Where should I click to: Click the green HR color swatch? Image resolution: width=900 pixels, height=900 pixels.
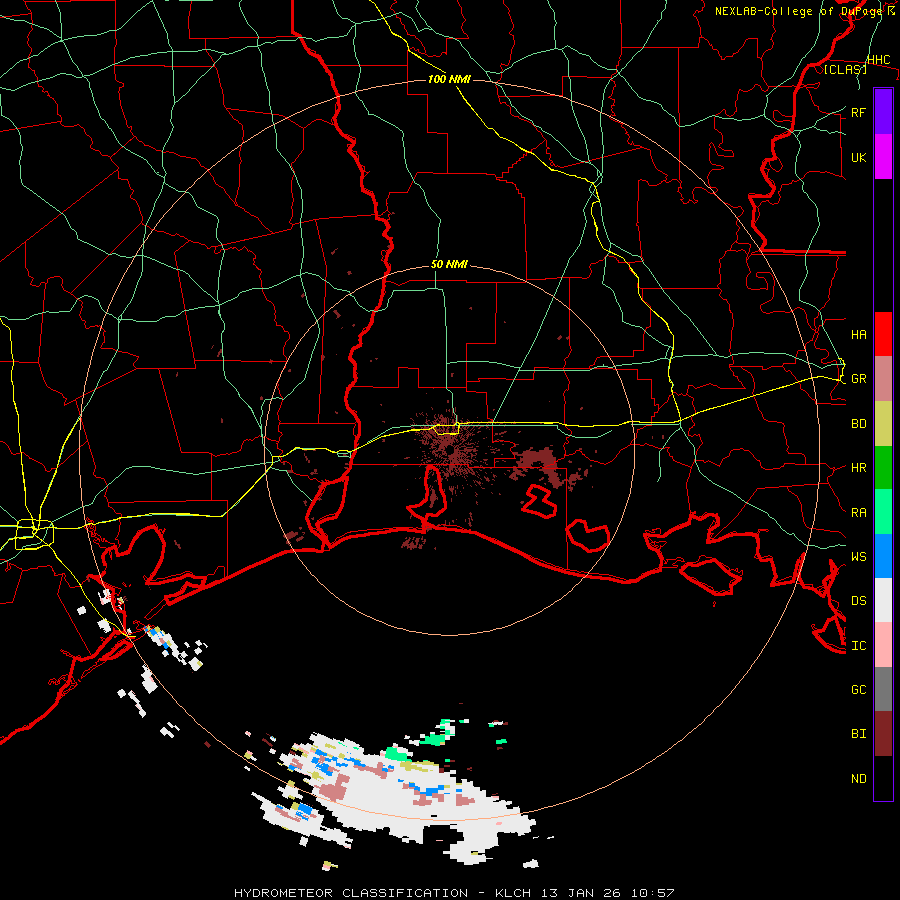[883, 467]
